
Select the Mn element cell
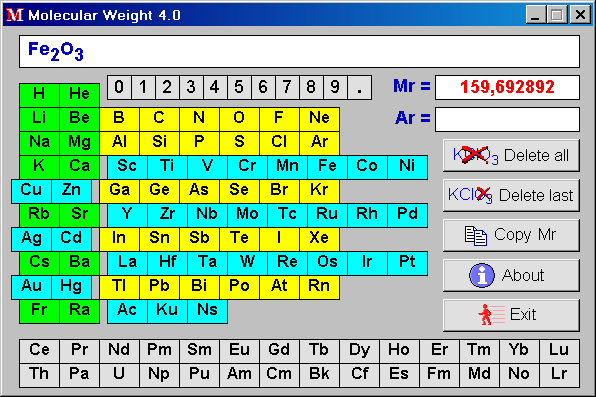tap(287, 167)
